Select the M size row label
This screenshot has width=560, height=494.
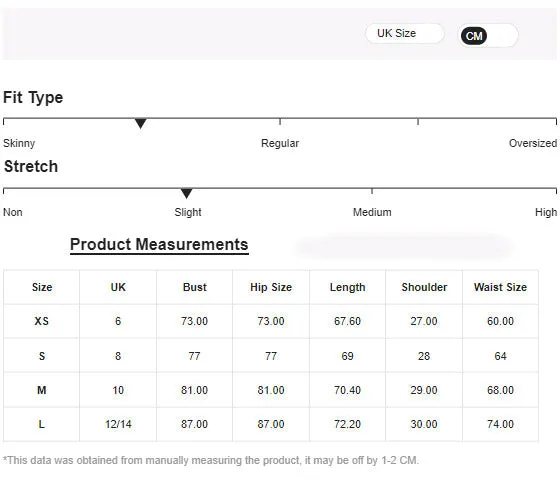tap(42, 390)
